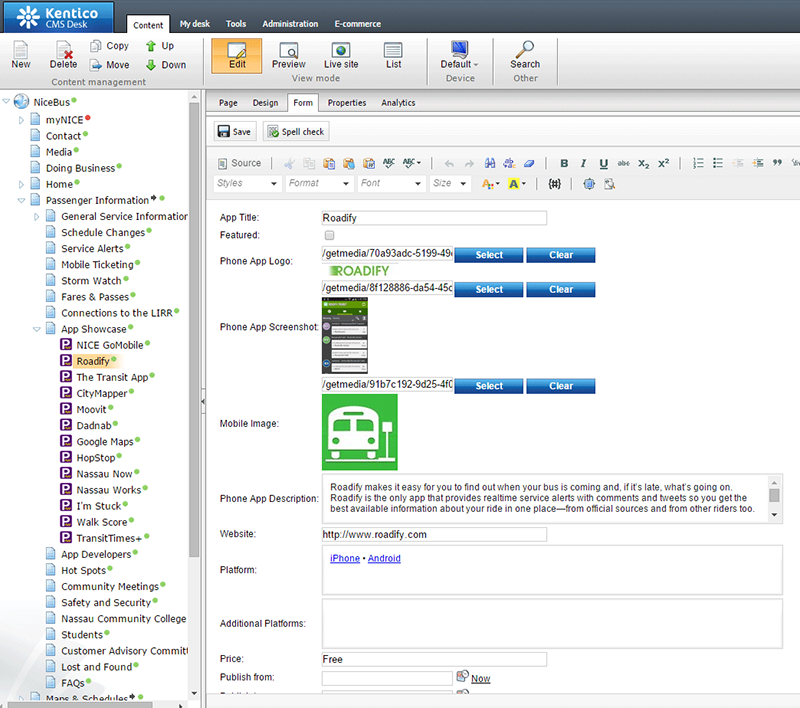800x708 pixels.
Task: Click Clear for Phone App Screenshot
Action: [561, 290]
